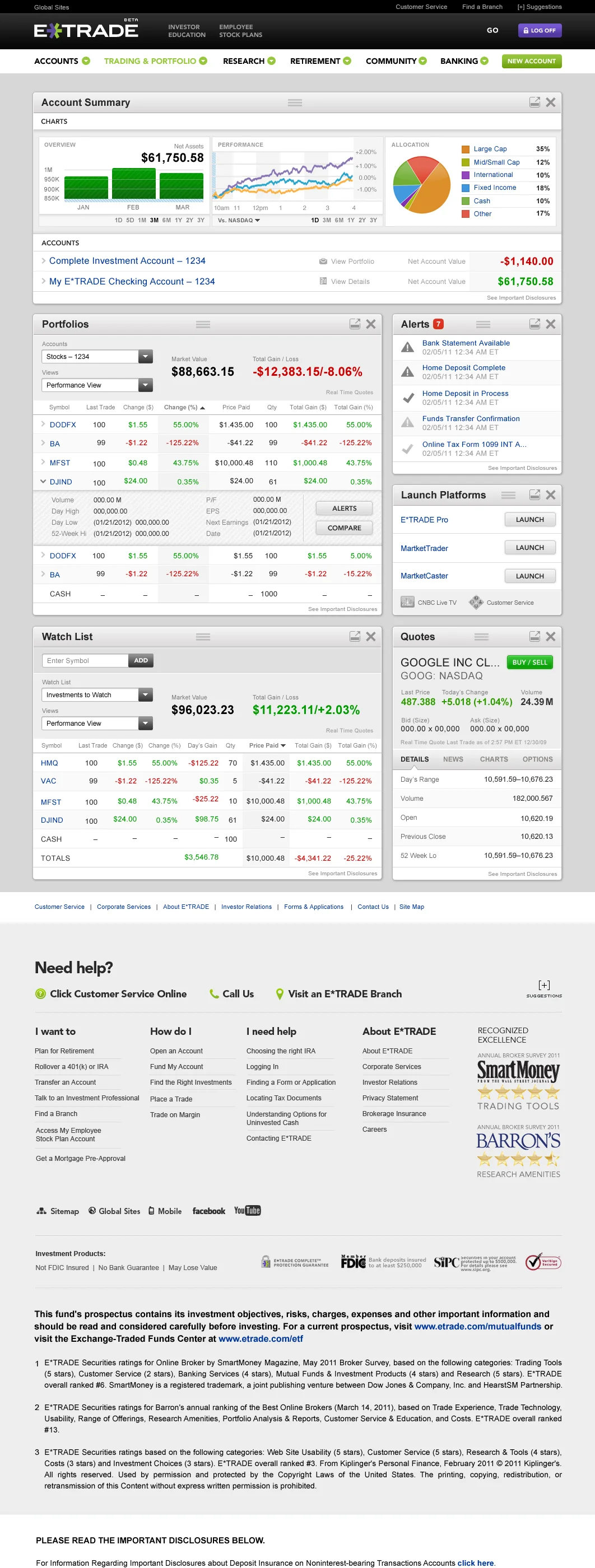Open the Suggestions [+] icon in footer
595x1568 pixels.
[x=544, y=985]
